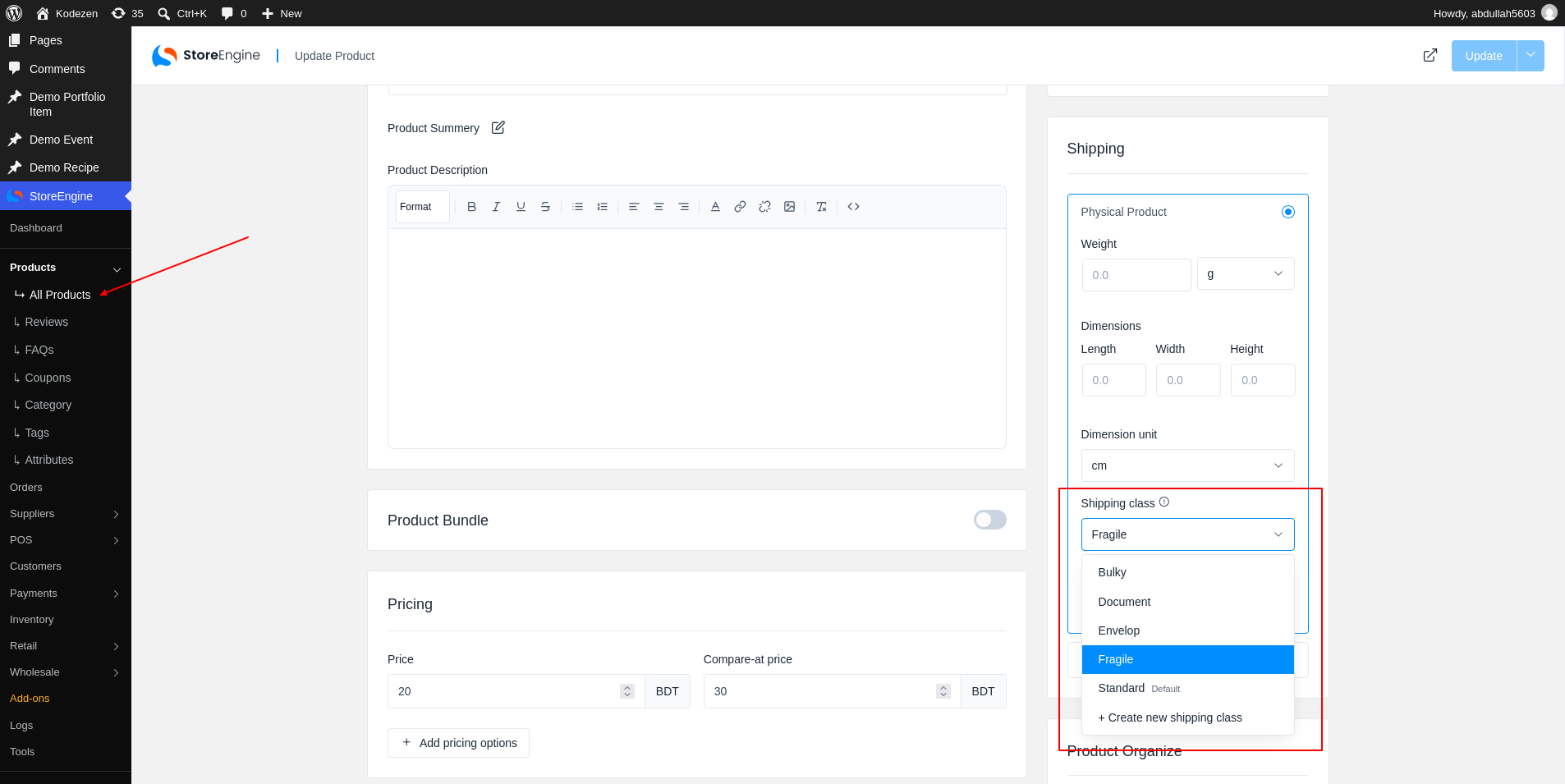
Task: Apply strikethrough formatting in editor
Action: (x=545, y=207)
